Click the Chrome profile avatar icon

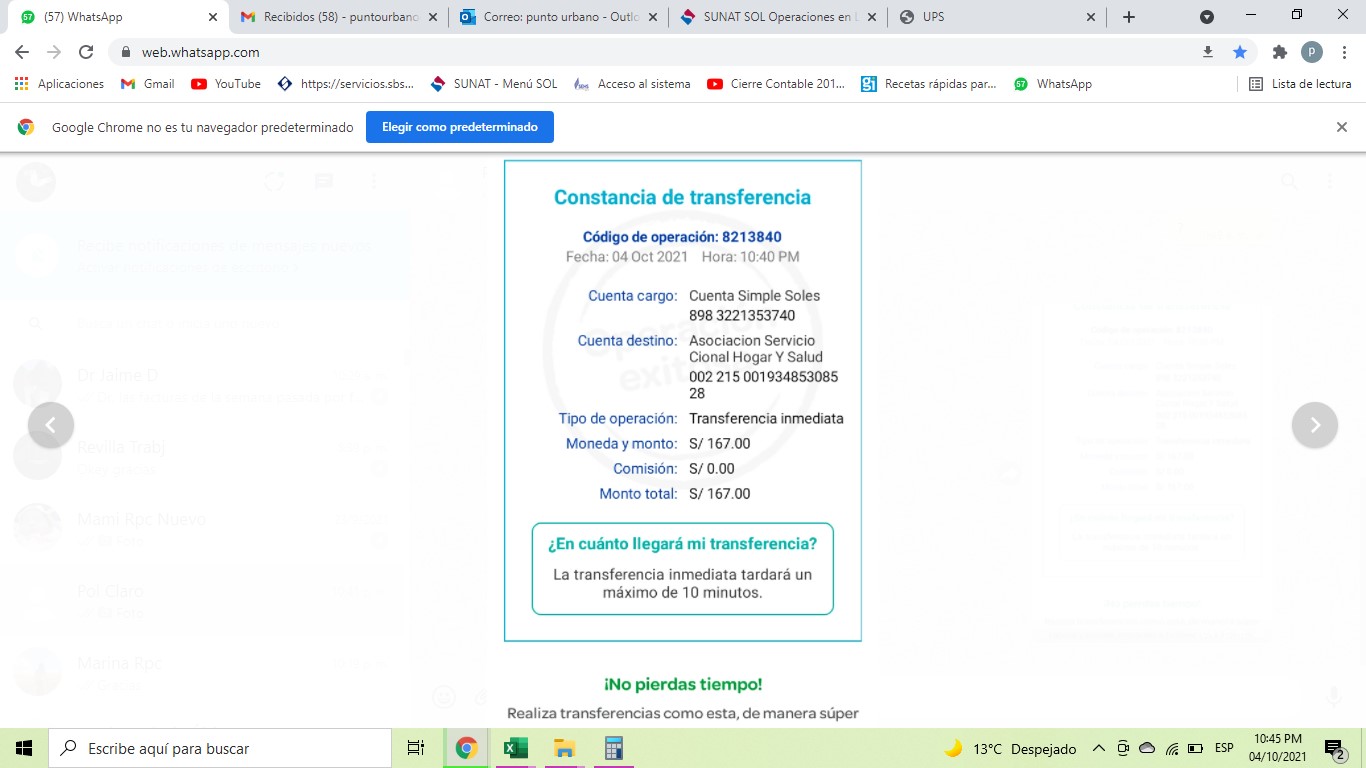(x=1311, y=52)
